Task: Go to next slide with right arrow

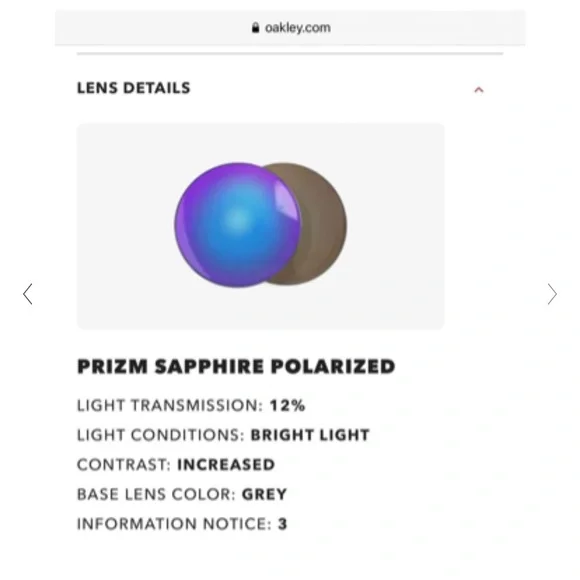Action: point(552,294)
